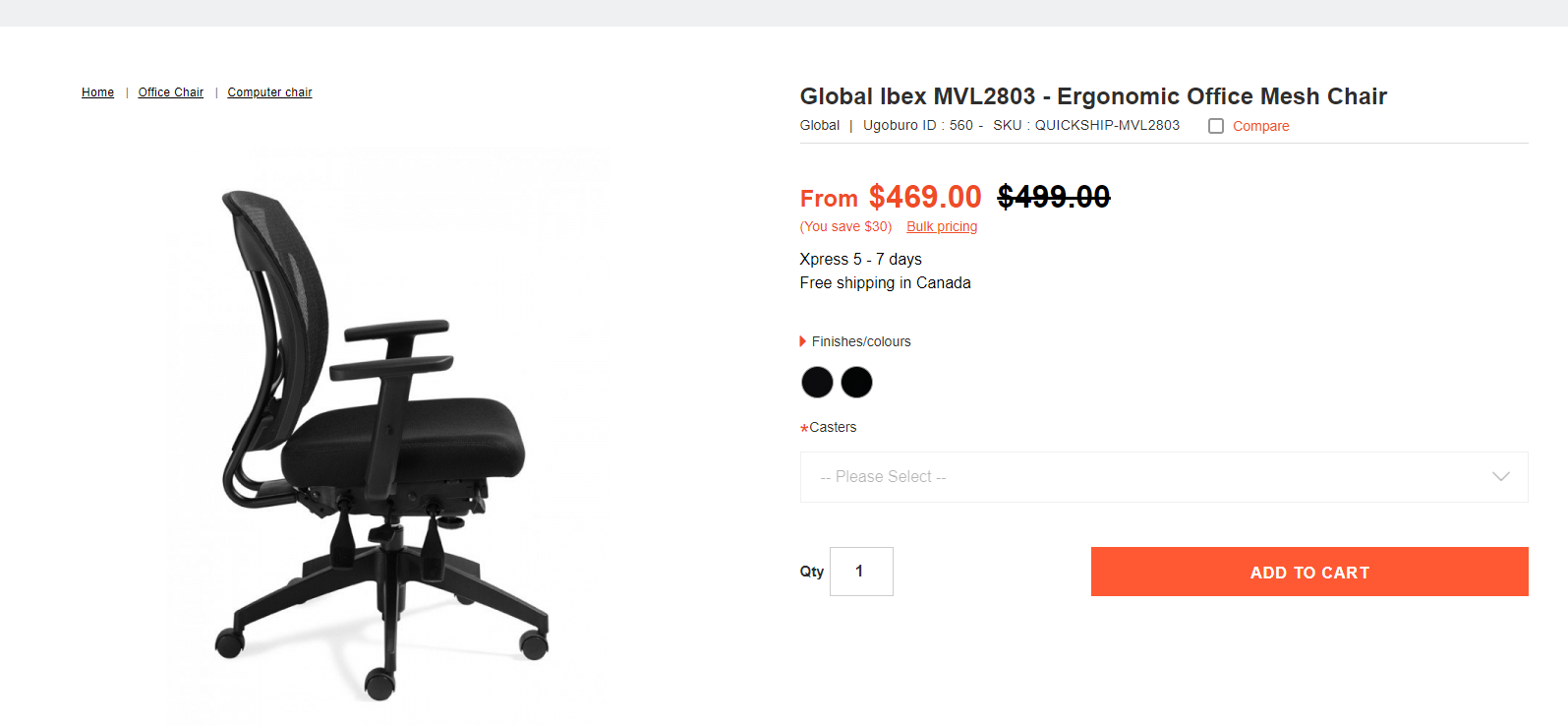Select the second black finish swatch
This screenshot has height=726, width=1568.
point(856,382)
